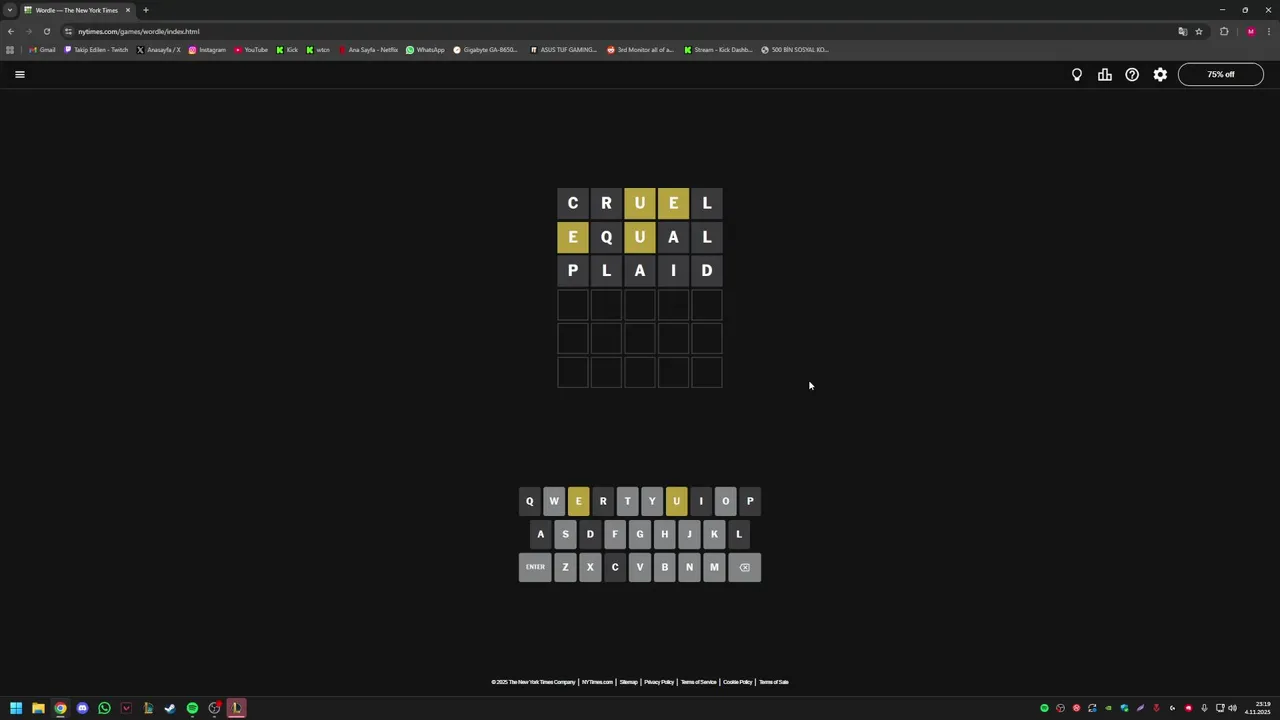Click the ENTER key on Wordle keyboard
1280x720 pixels.
point(535,567)
